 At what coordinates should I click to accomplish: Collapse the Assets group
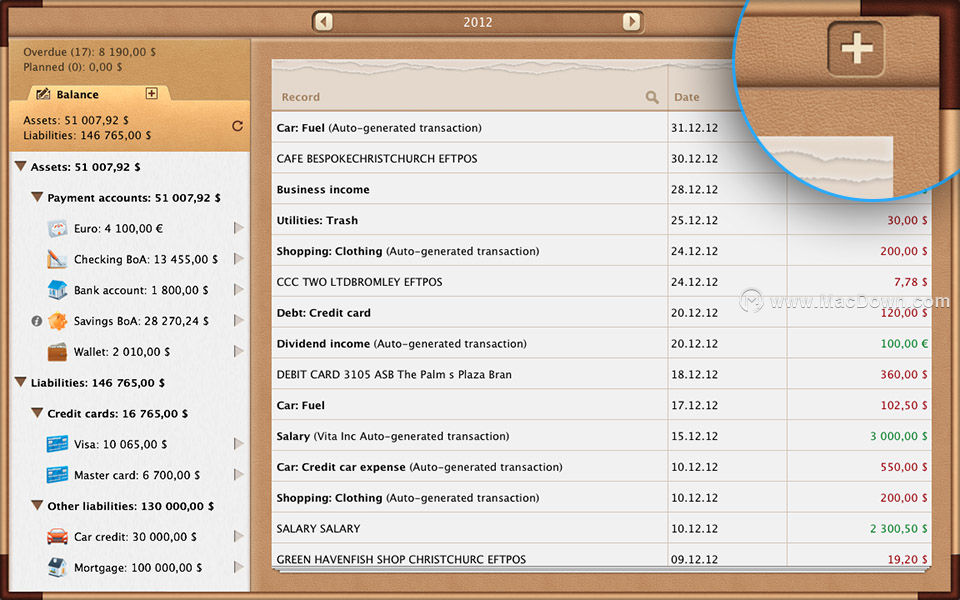tap(20, 166)
